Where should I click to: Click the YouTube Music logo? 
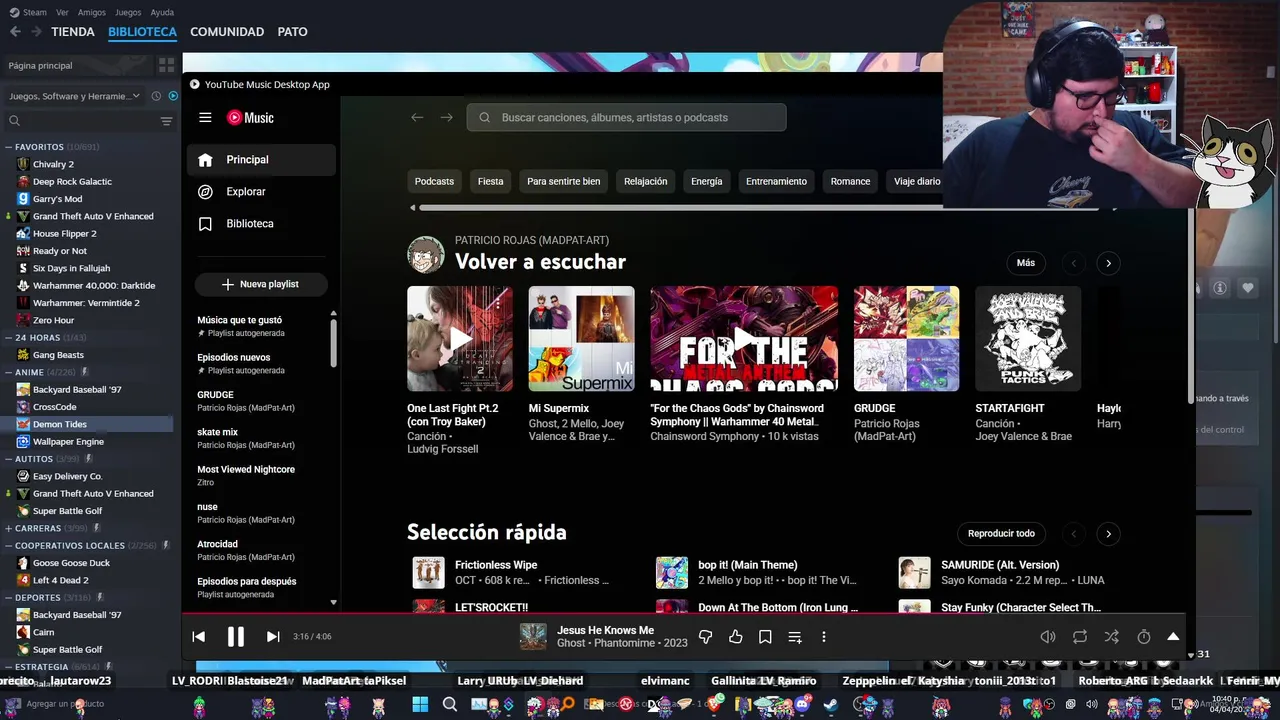(250, 117)
